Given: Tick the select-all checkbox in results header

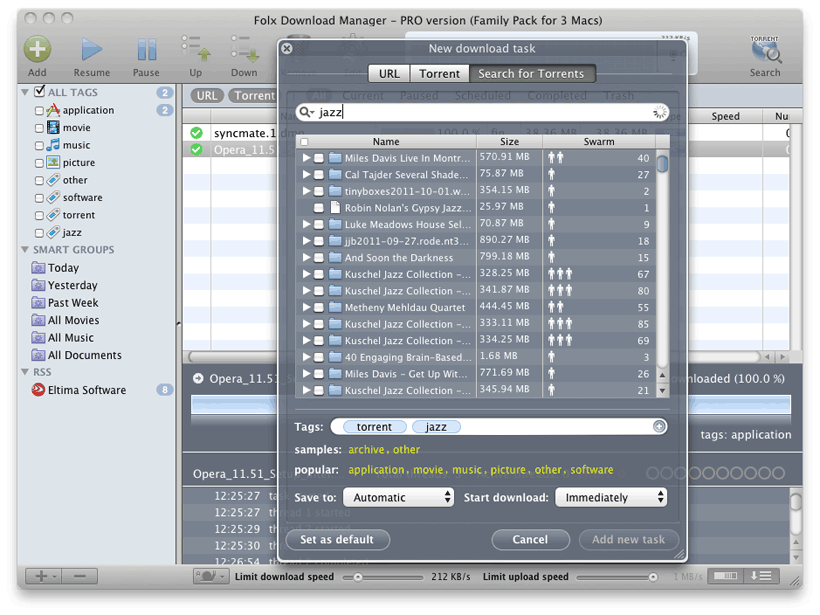Looking at the screenshot, I should 304,142.
